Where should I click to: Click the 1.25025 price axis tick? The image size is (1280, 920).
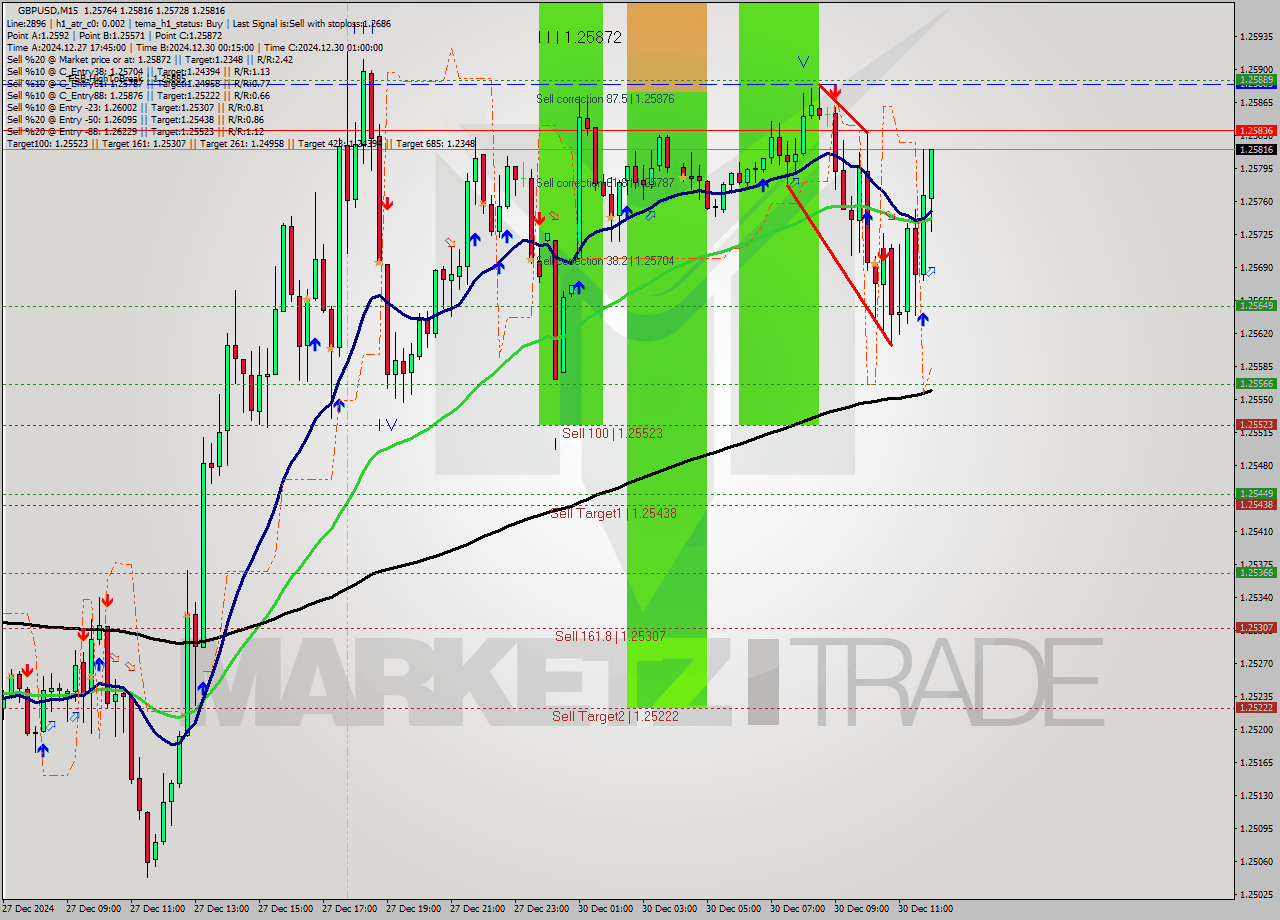coord(1256,894)
